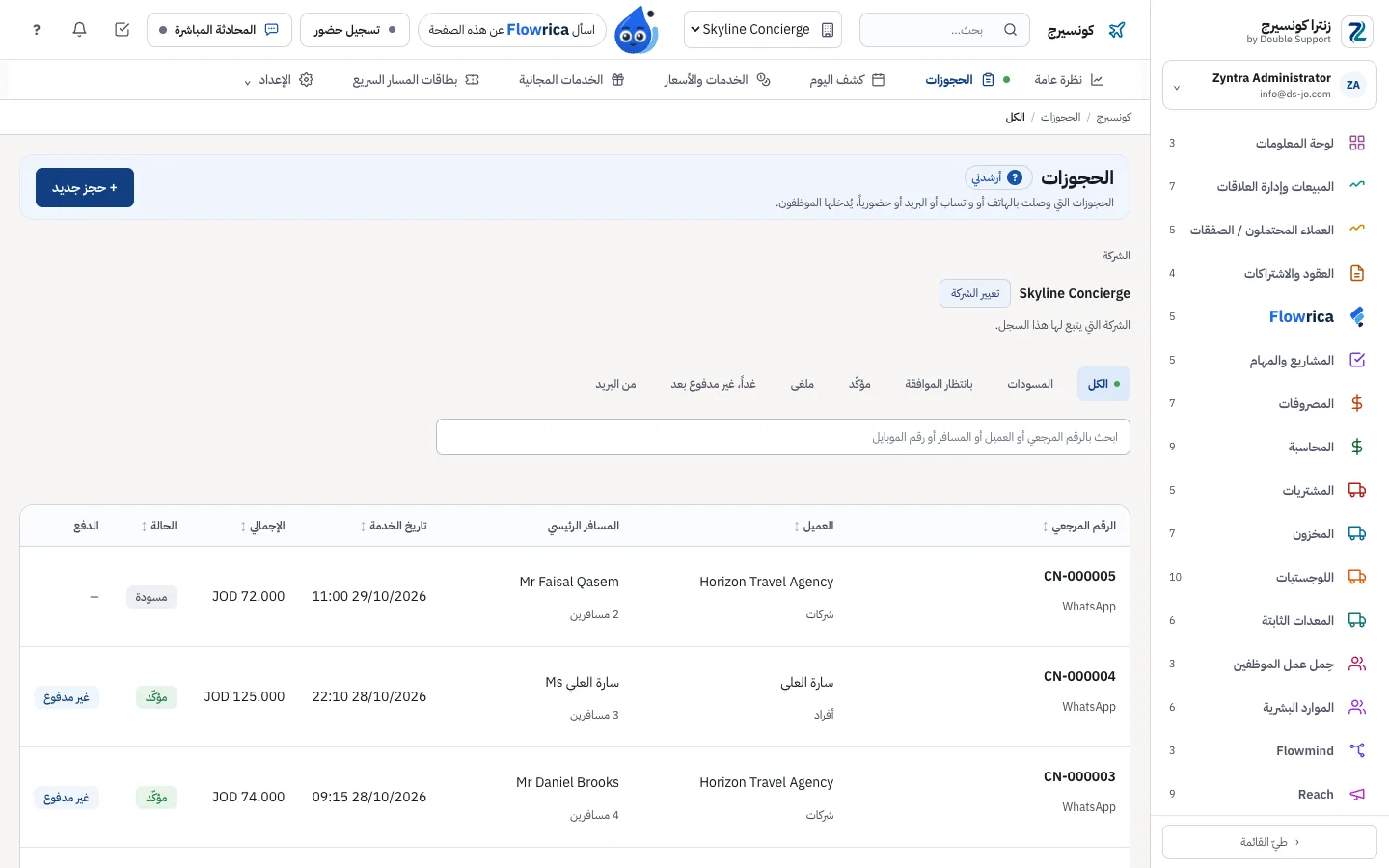1389x868 pixels.
Task: Open Flowrica sidebar item icon
Action: [1357, 316]
